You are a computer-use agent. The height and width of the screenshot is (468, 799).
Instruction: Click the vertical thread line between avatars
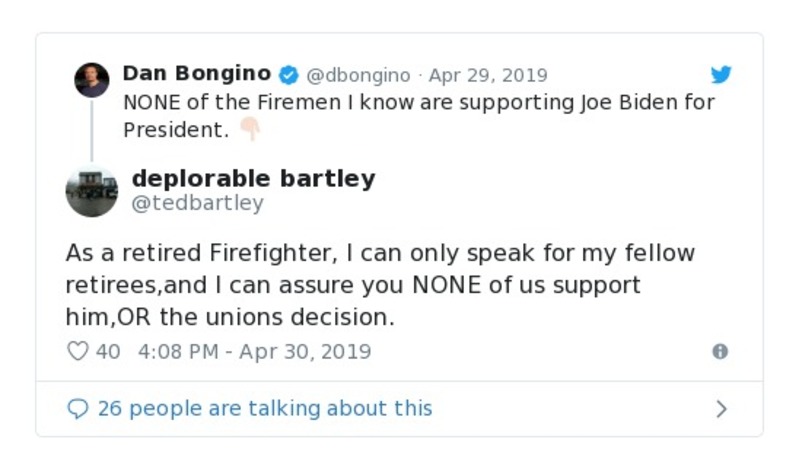click(92, 130)
